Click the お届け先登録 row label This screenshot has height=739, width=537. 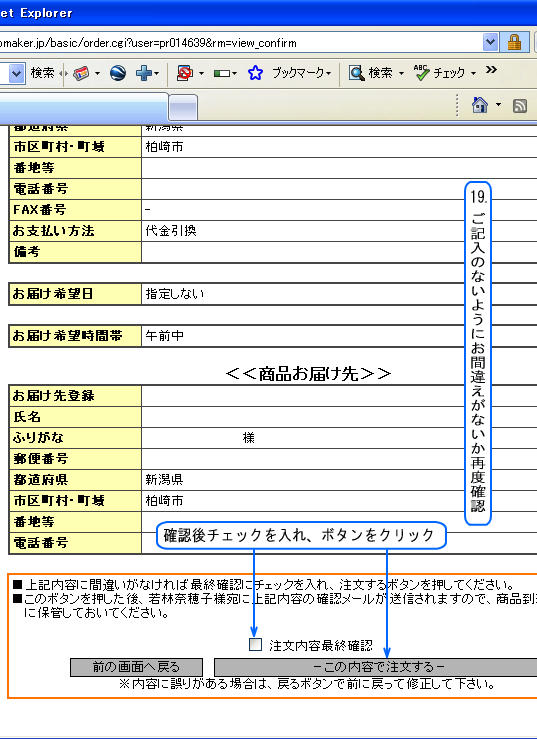75,396
